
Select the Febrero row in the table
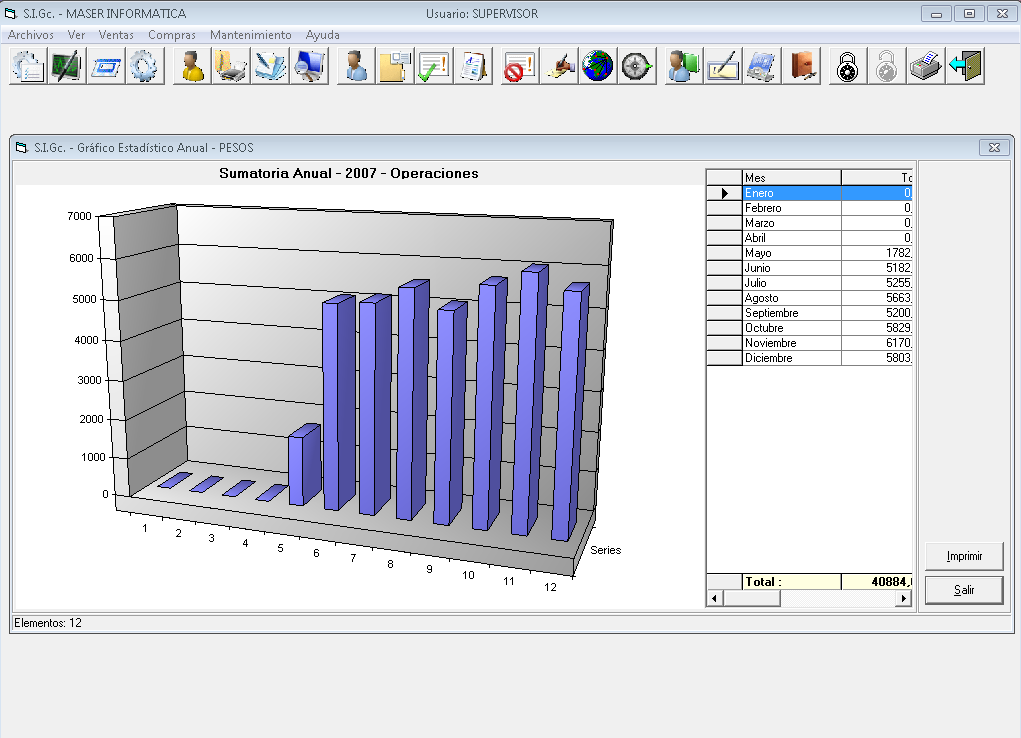tap(809, 208)
